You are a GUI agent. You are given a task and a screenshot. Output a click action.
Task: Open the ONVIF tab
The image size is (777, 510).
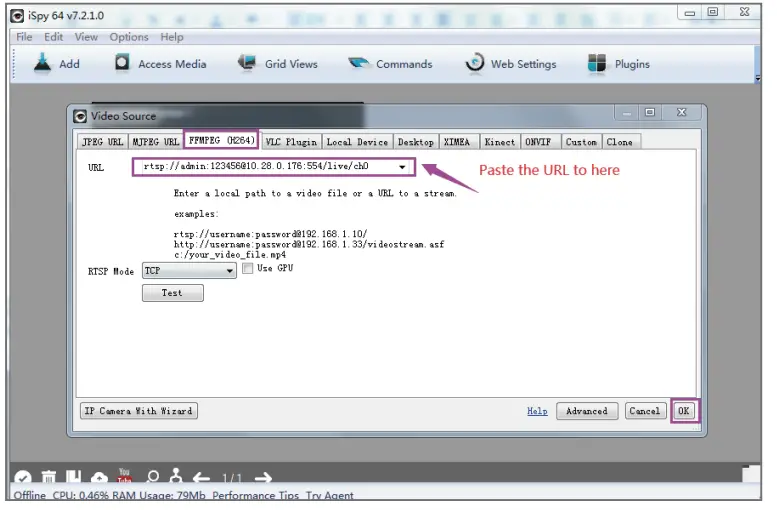click(539, 142)
